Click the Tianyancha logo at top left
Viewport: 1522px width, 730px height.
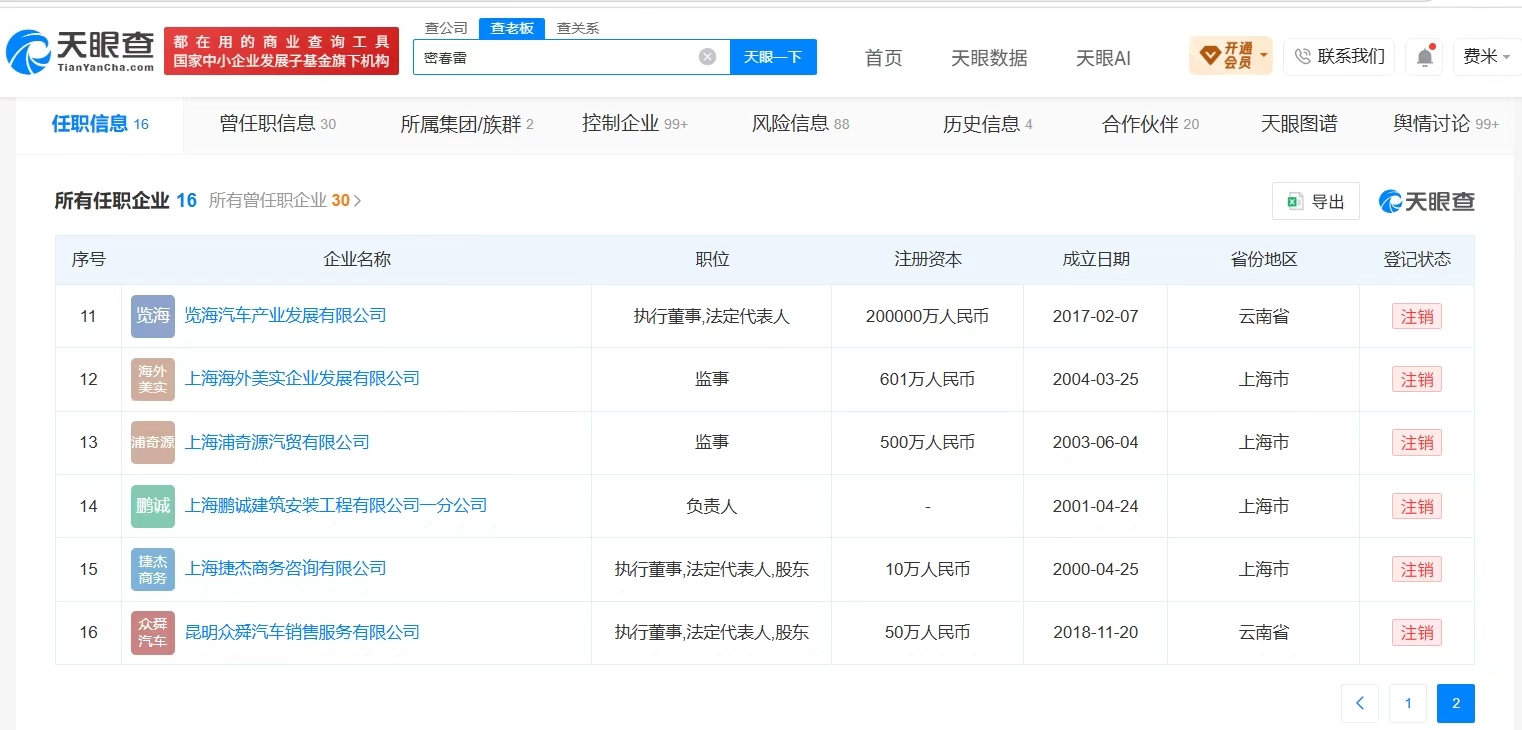(x=80, y=51)
